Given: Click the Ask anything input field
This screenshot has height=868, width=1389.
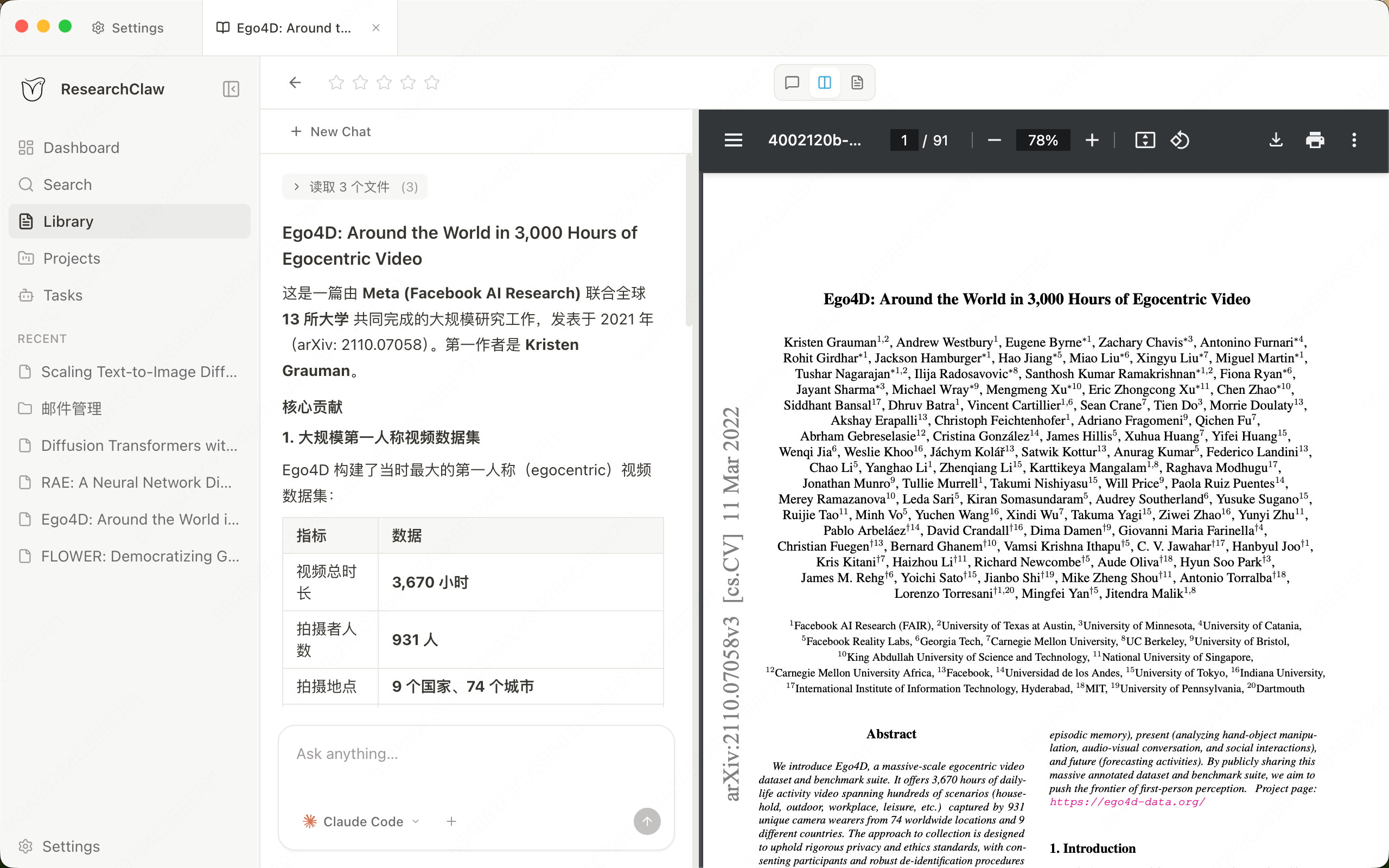Looking at the screenshot, I should pos(475,754).
